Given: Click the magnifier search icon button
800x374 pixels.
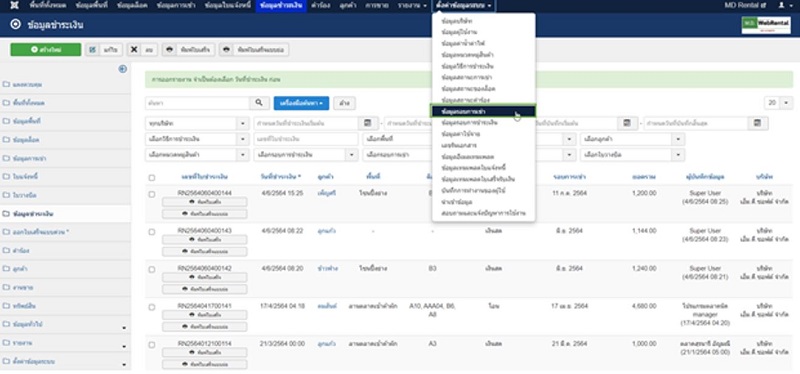Looking at the screenshot, I should click(x=259, y=103).
